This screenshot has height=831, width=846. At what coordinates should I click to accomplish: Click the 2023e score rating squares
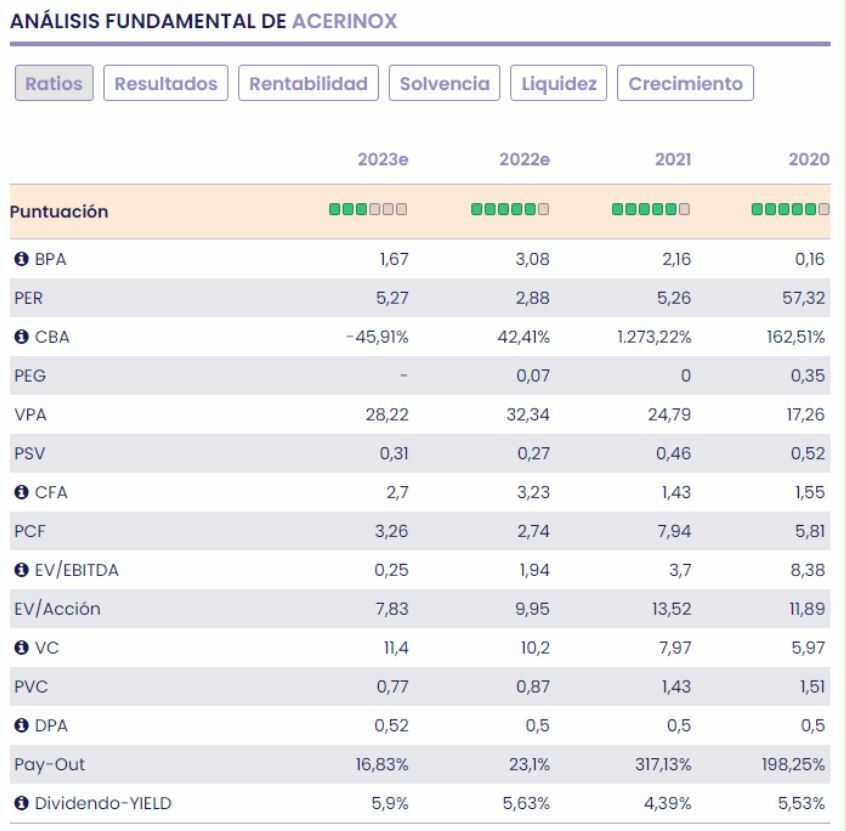point(369,211)
